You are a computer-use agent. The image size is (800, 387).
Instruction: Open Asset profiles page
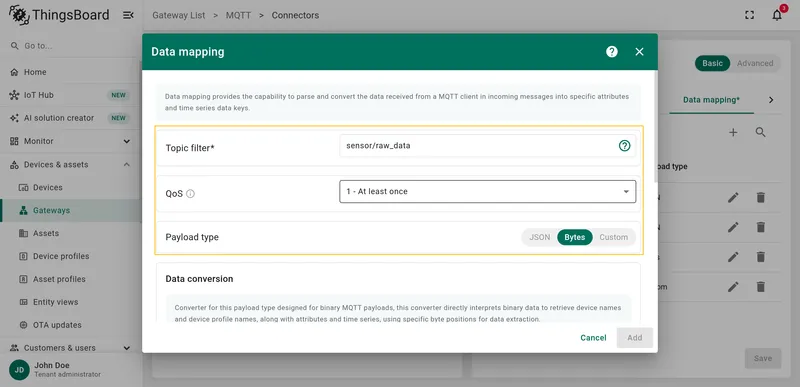(71, 279)
